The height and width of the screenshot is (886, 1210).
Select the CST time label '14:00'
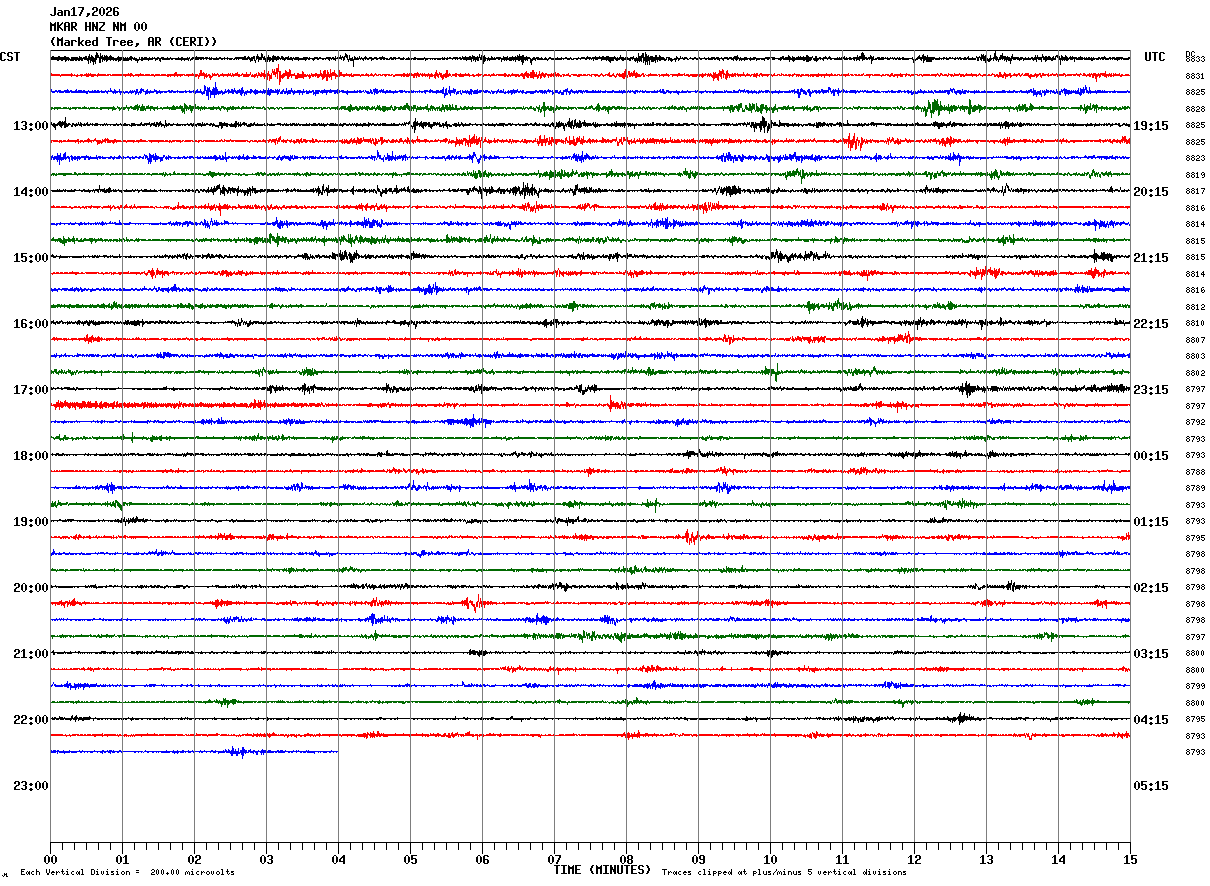click(31, 192)
